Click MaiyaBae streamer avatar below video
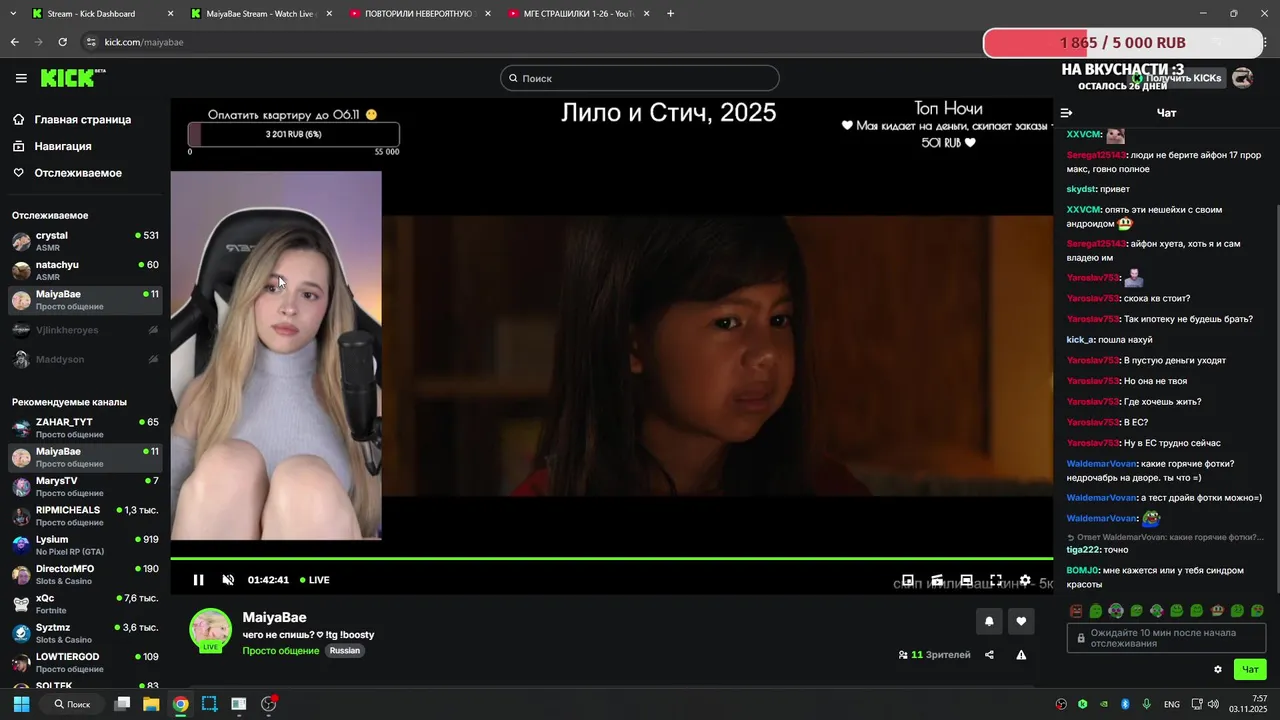Image resolution: width=1280 pixels, height=720 pixels. [x=211, y=630]
